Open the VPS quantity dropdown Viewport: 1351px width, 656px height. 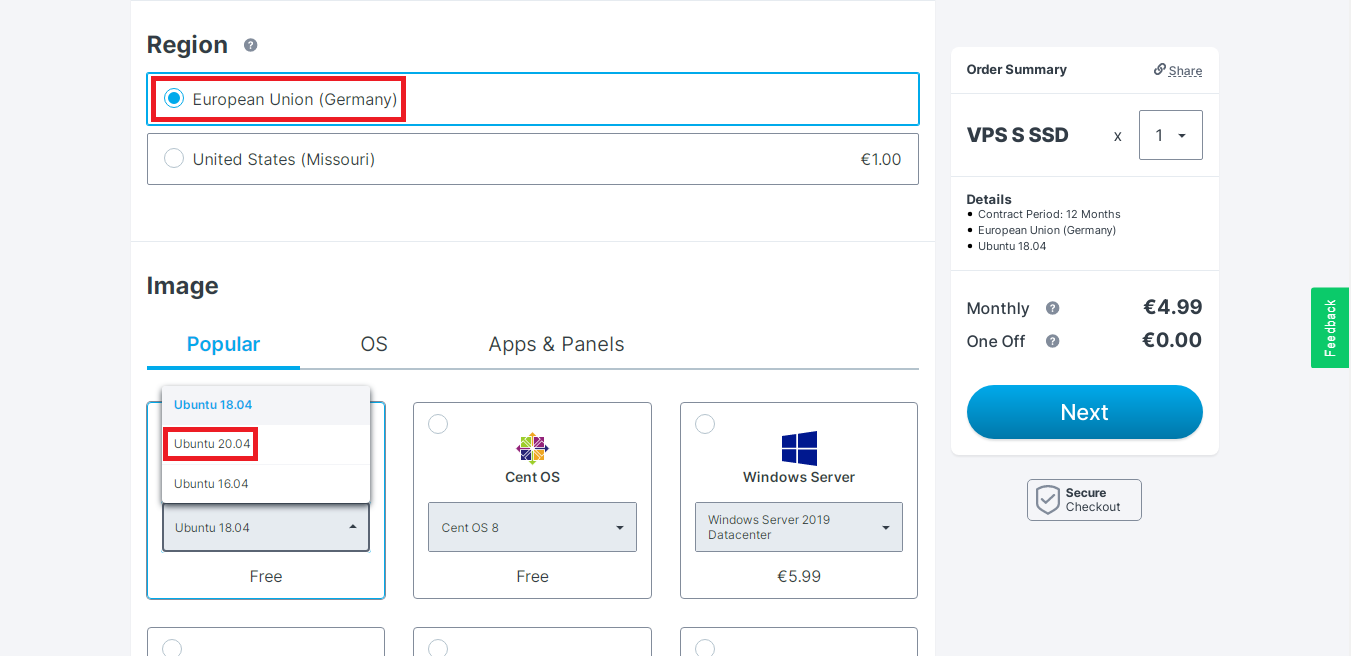[1171, 135]
